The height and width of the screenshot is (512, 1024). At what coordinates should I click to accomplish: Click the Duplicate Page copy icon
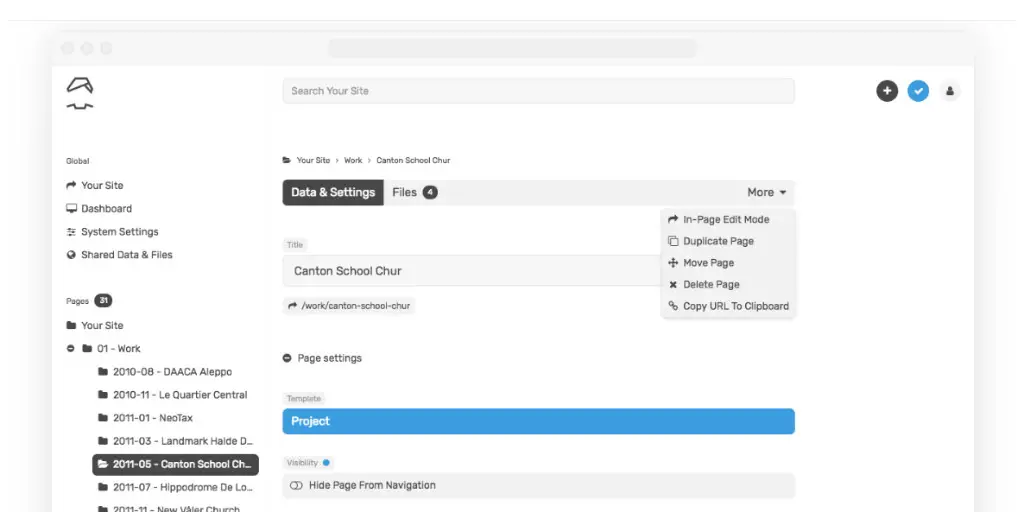pyautogui.click(x=673, y=241)
